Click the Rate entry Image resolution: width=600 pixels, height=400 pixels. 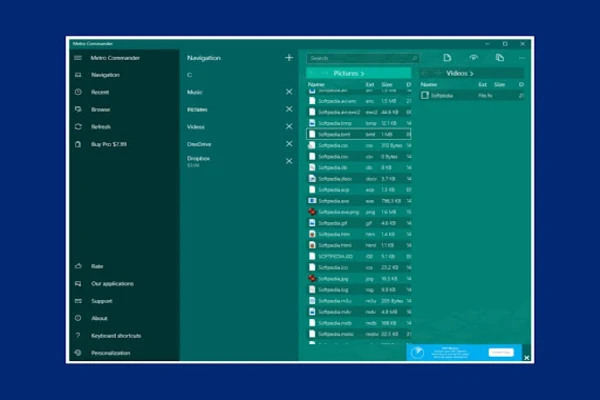[97, 266]
